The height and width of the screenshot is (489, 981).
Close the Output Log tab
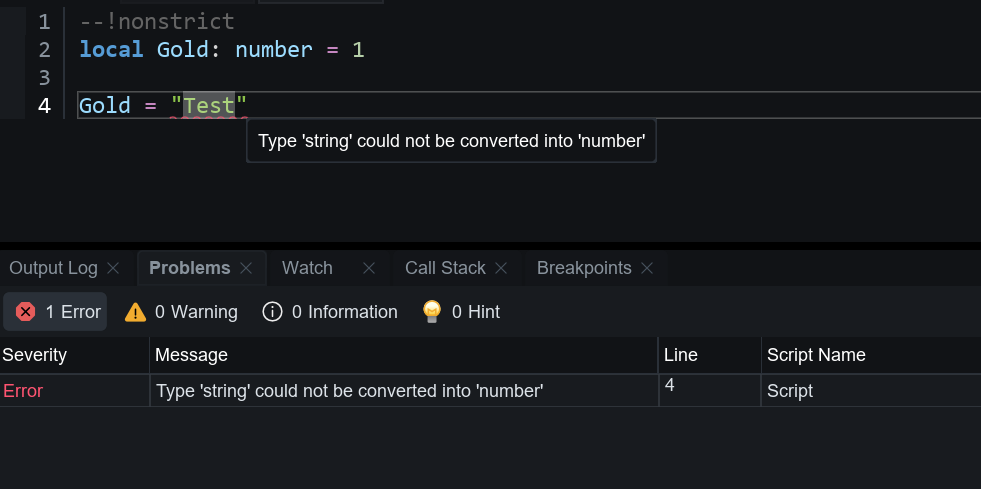pos(113,268)
